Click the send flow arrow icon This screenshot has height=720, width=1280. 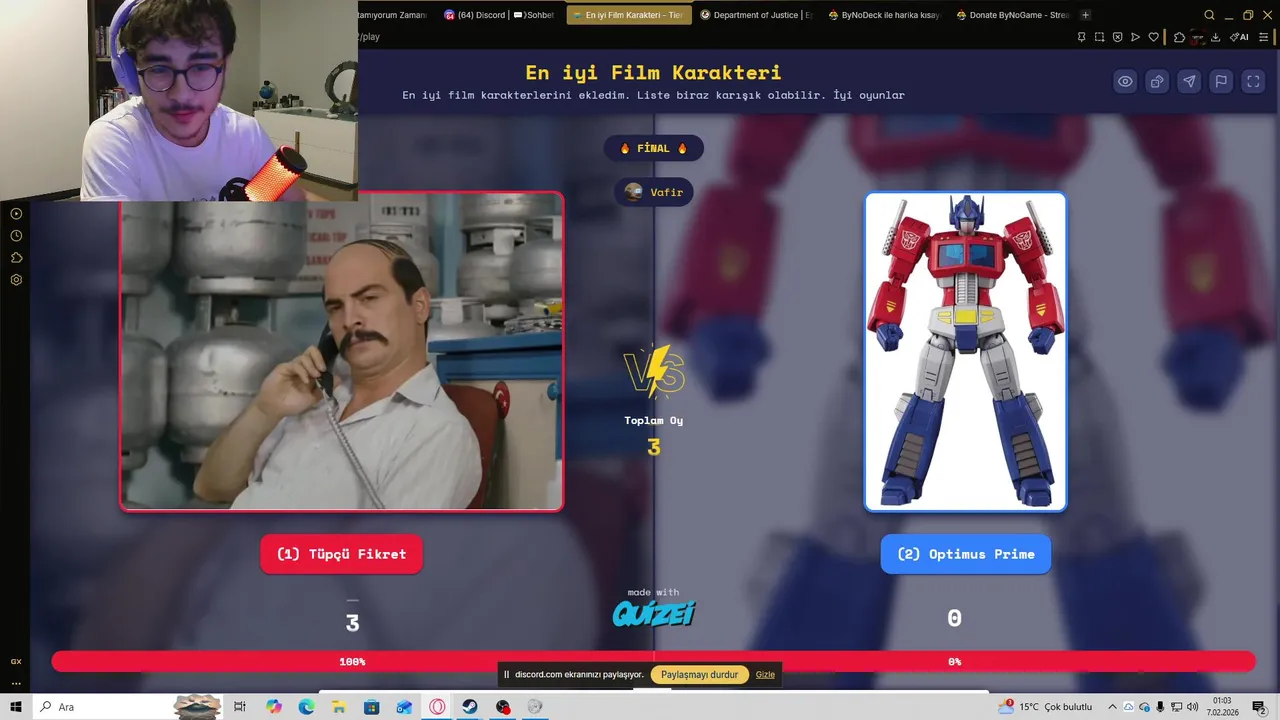[x=1135, y=37]
